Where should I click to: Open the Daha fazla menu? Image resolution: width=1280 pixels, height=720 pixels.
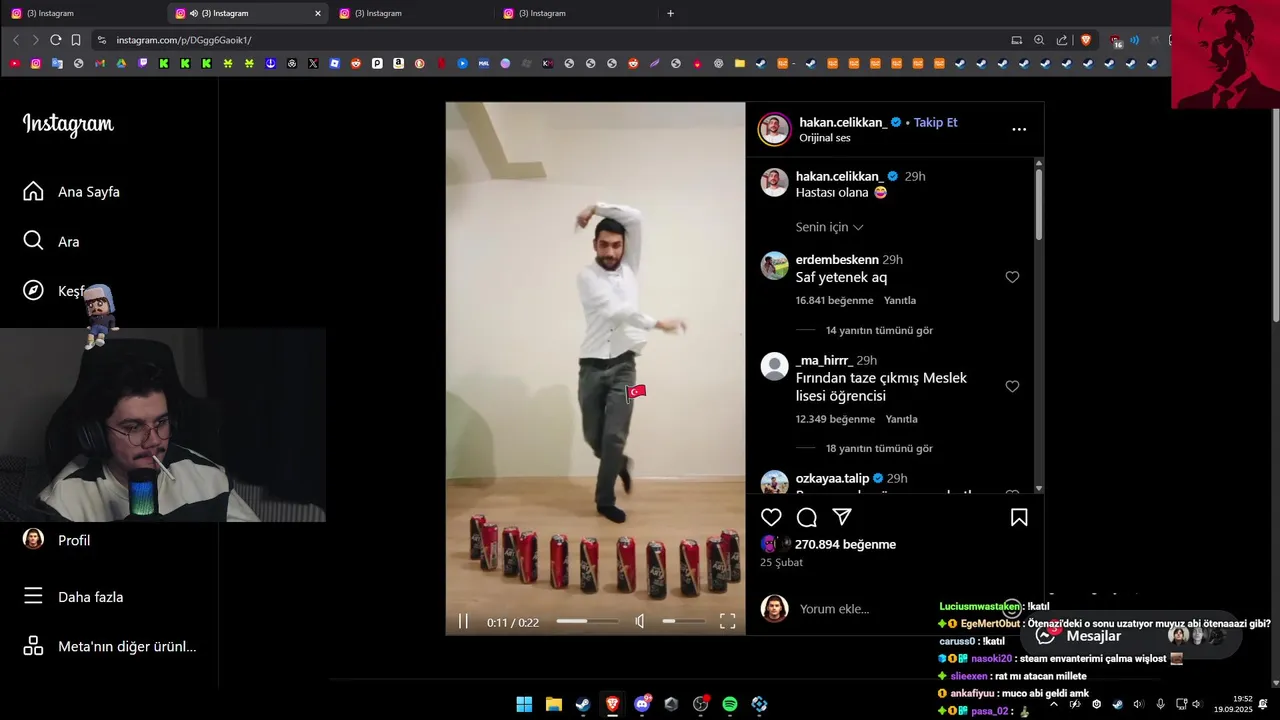click(74, 596)
